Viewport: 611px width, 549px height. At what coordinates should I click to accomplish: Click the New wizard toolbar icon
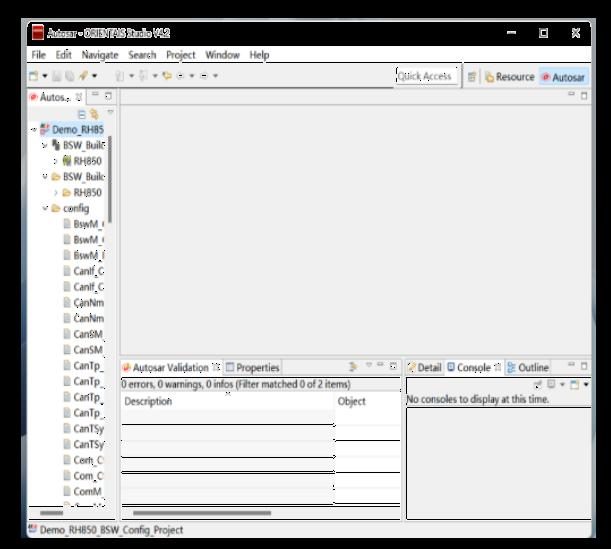coord(34,76)
